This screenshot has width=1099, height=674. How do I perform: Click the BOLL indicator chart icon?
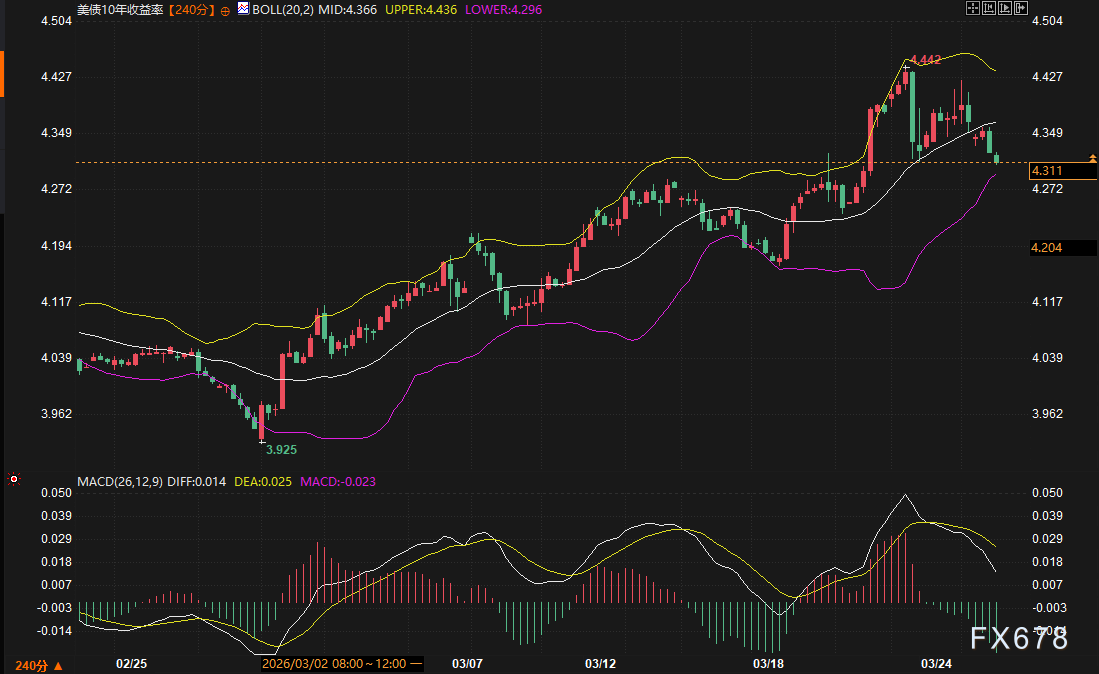click(x=242, y=8)
